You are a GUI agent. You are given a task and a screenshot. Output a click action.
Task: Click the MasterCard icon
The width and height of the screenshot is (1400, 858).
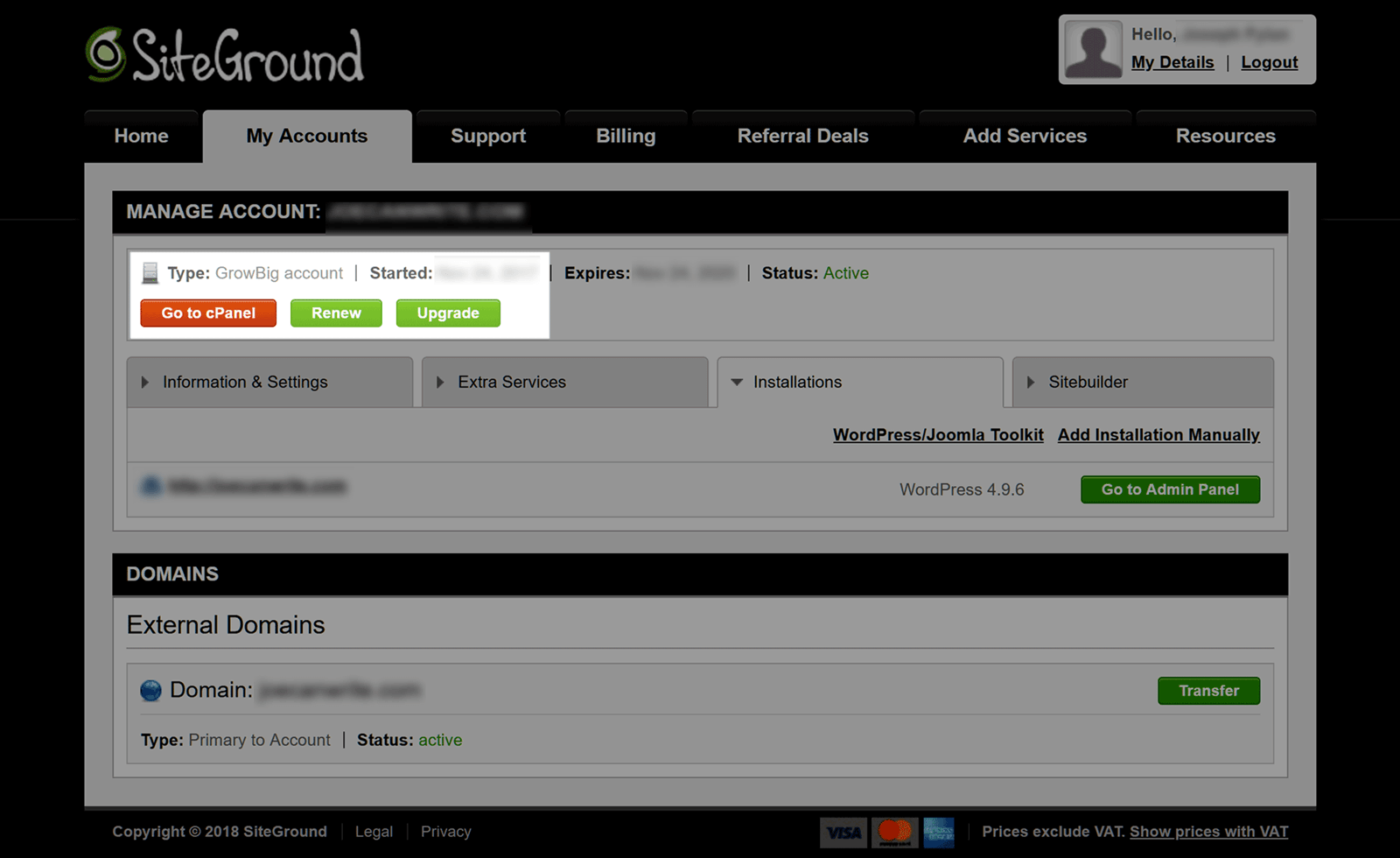(x=894, y=833)
